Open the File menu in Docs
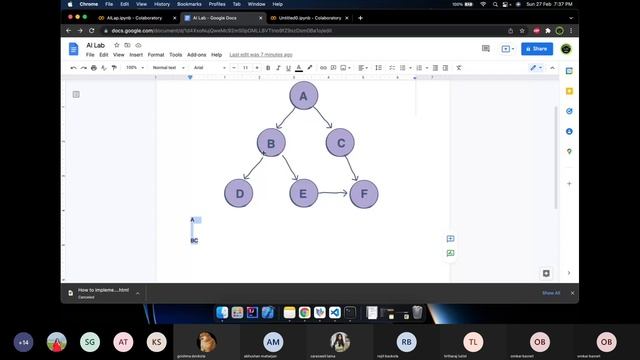 pos(90,55)
